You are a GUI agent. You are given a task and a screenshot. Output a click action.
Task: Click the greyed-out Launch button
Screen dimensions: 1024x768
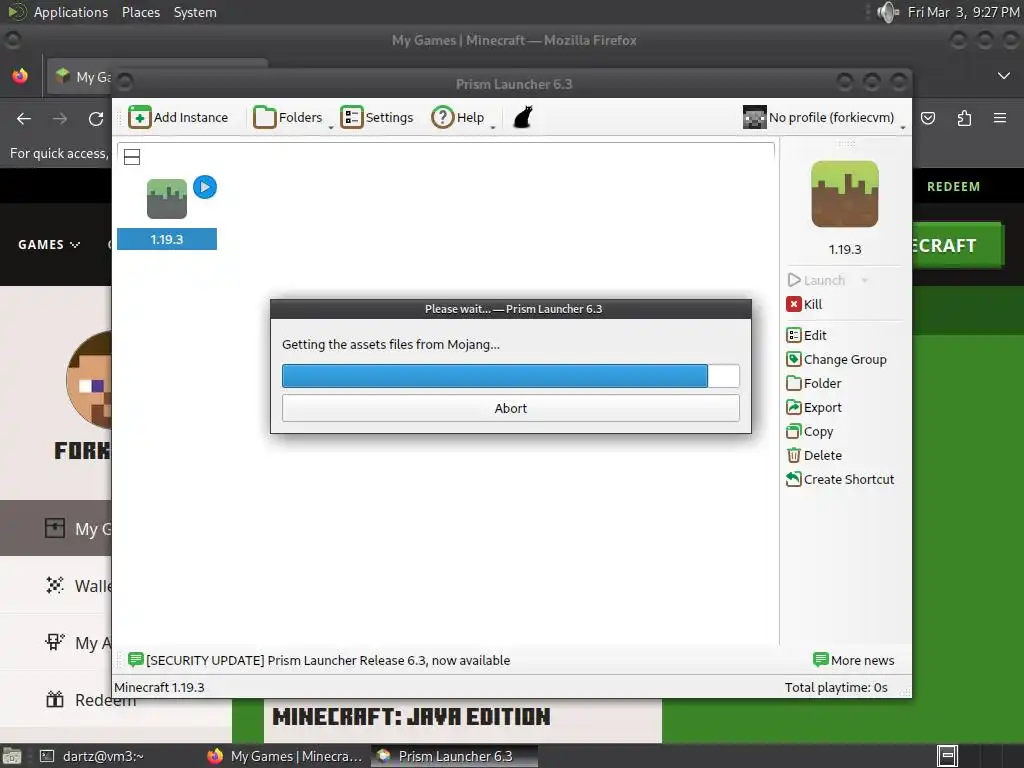[x=816, y=280]
